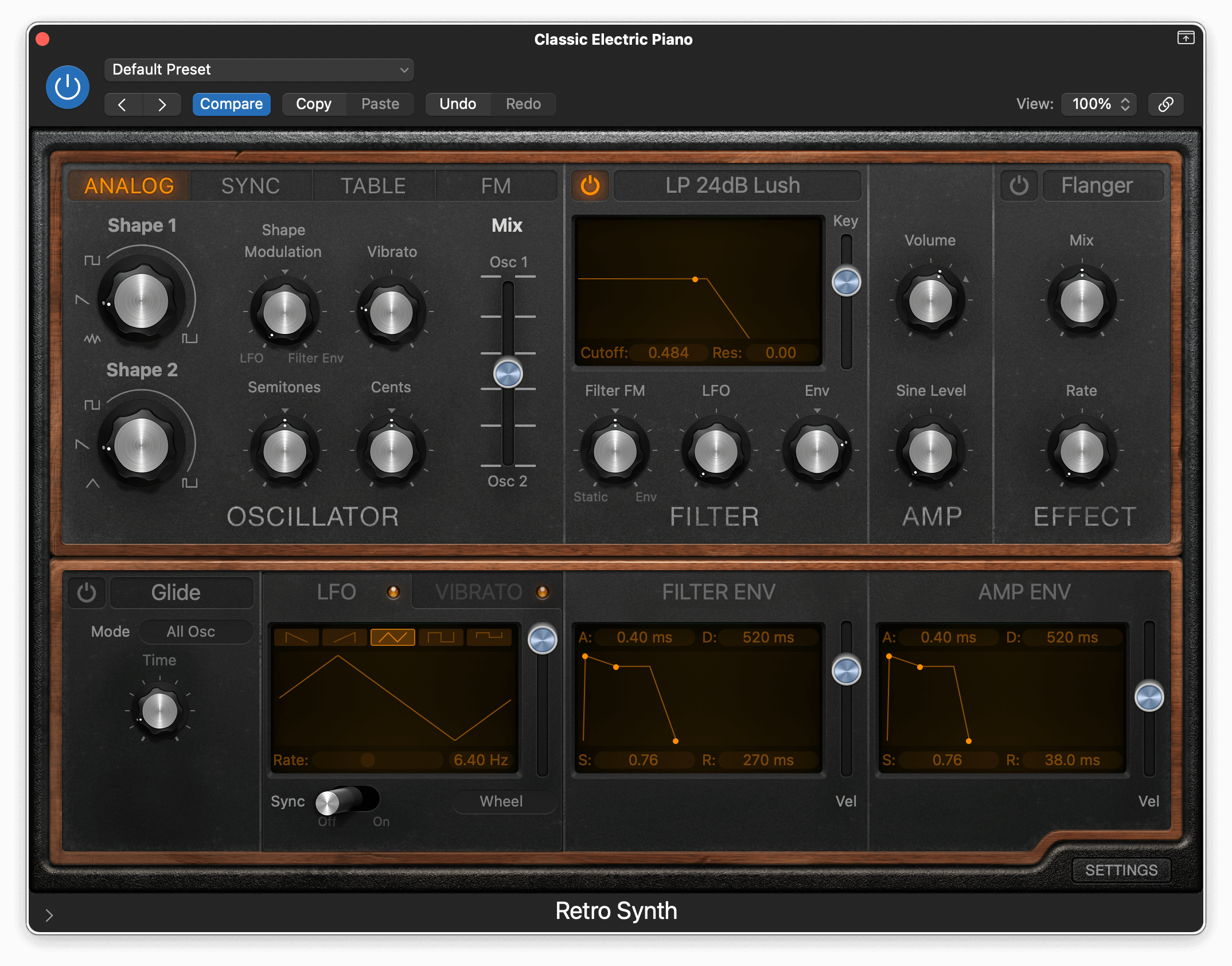Screen dimensions: 1232x966
Task: Select the square LFO waveform icon
Action: (440, 637)
